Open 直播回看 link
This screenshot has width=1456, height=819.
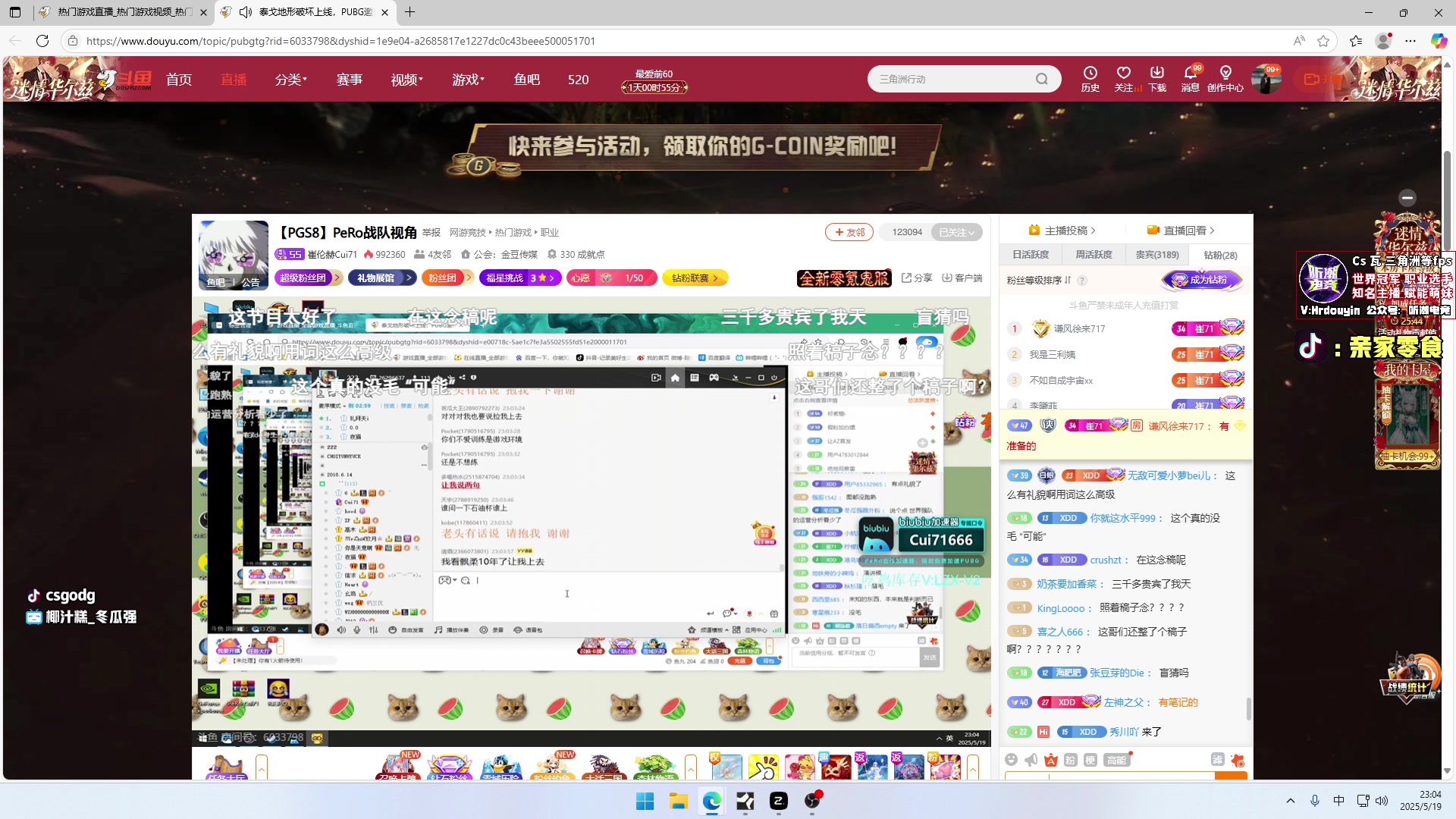point(1181,230)
